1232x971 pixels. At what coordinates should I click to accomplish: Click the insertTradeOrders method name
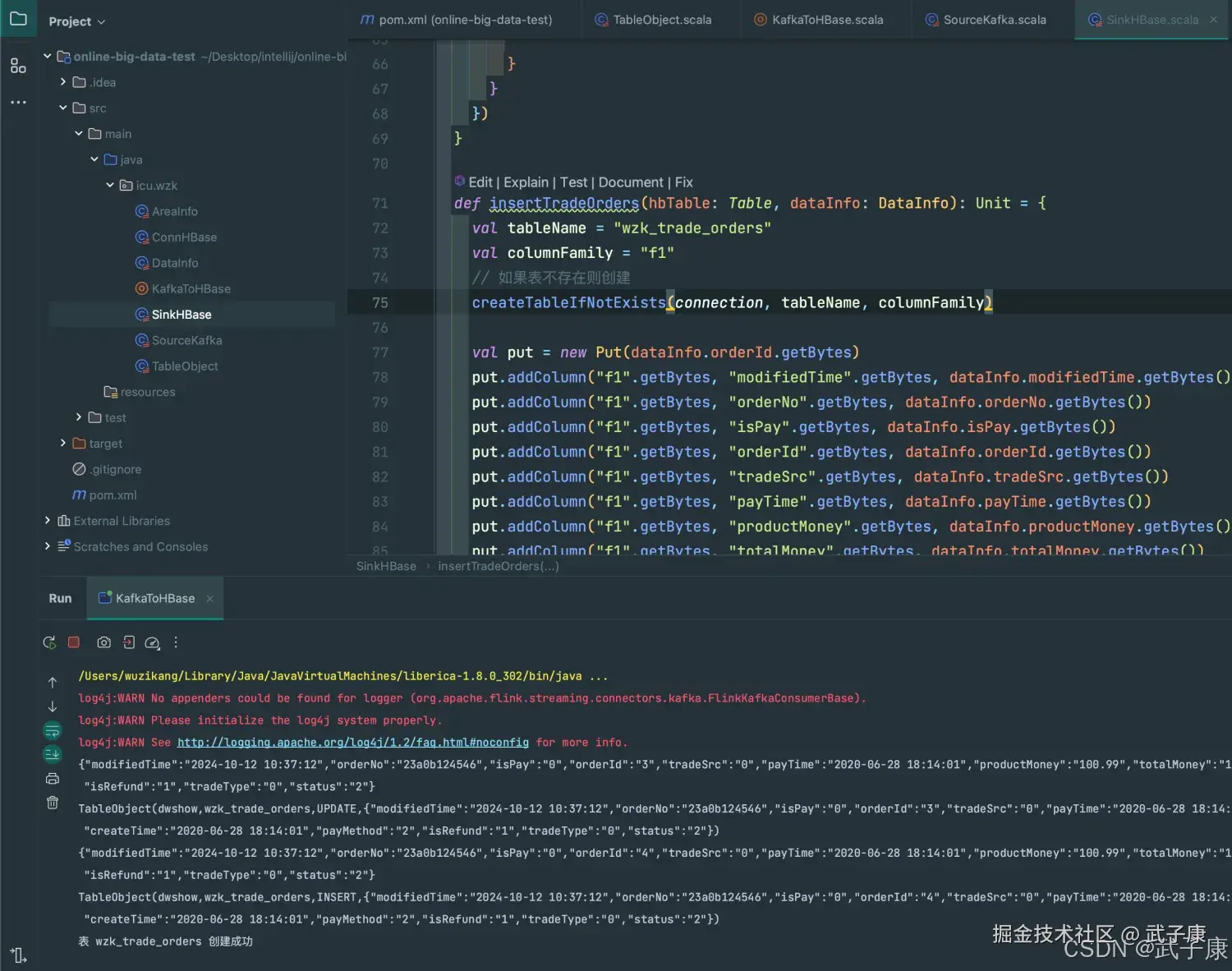564,203
